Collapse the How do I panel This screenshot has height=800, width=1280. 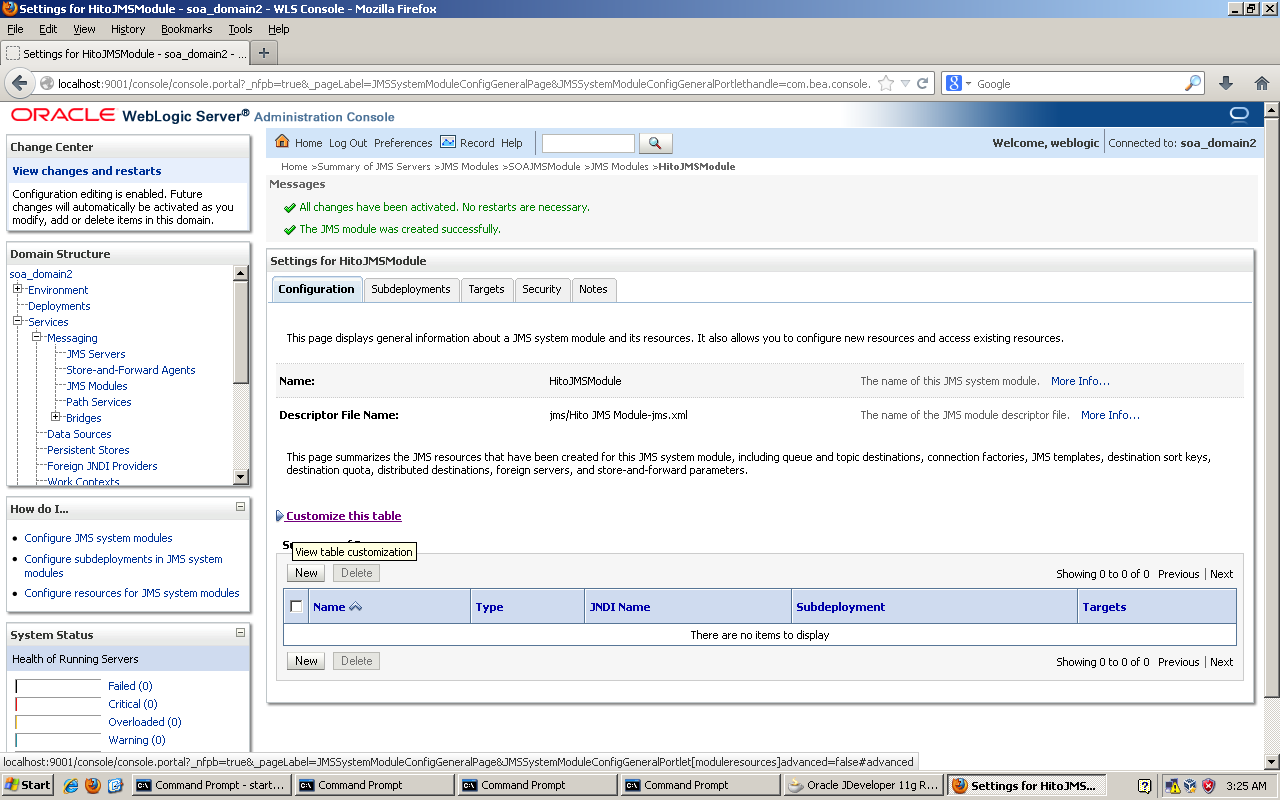[x=240, y=508]
